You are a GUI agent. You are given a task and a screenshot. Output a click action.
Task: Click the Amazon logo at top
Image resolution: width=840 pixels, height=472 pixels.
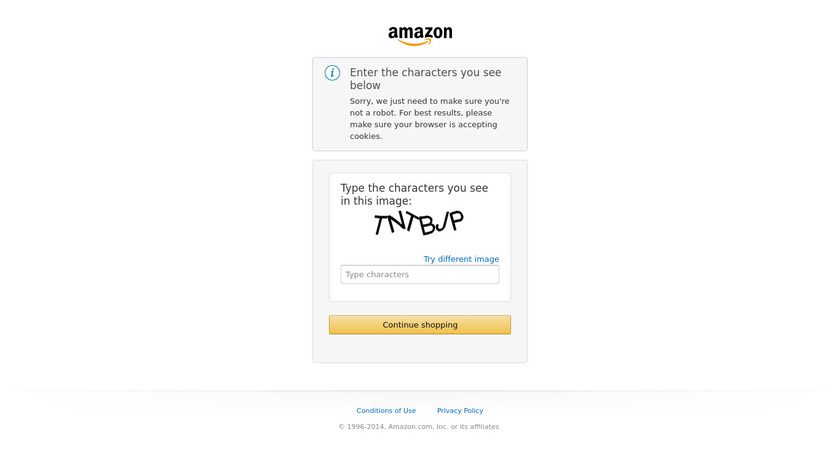[420, 36]
